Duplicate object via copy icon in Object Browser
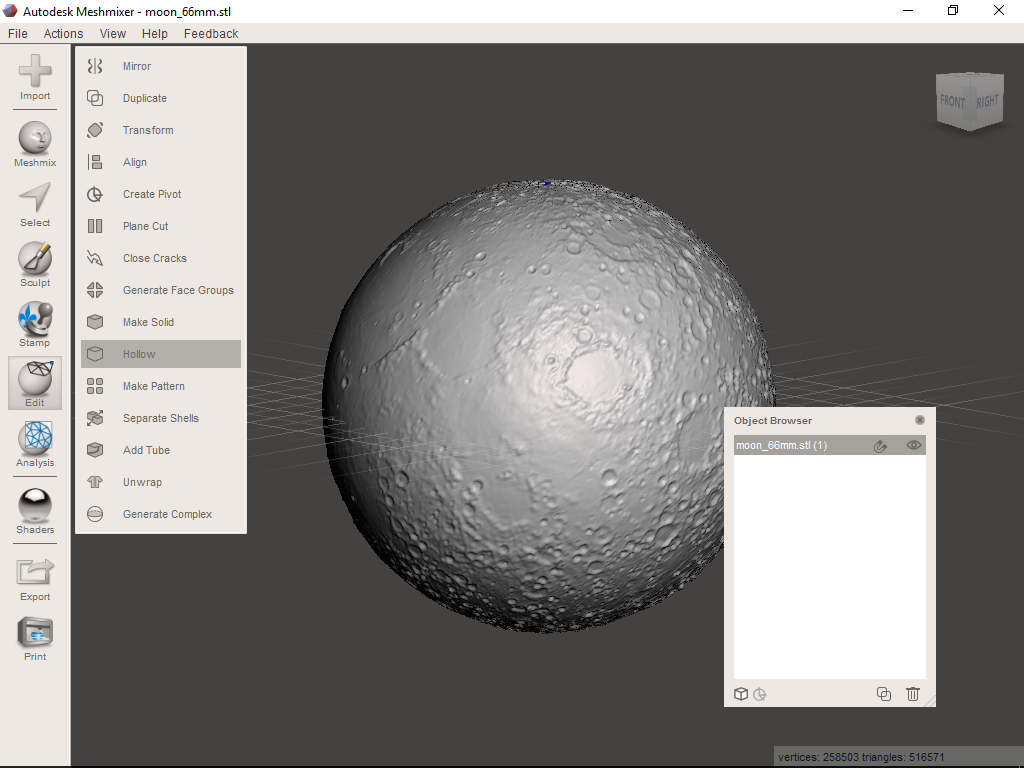 [x=883, y=693]
